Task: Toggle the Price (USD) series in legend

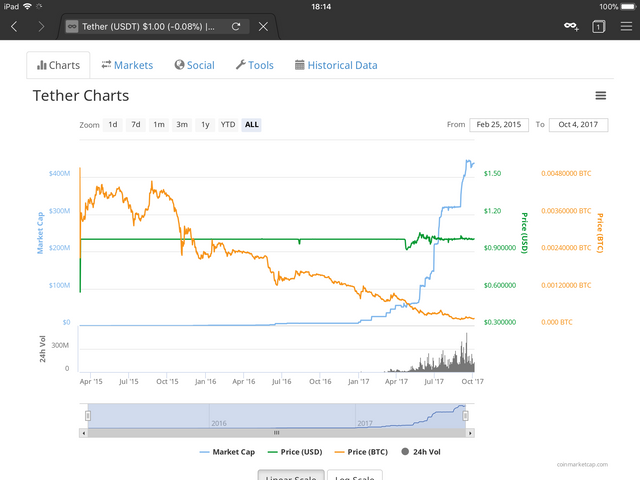Action: pos(295,452)
